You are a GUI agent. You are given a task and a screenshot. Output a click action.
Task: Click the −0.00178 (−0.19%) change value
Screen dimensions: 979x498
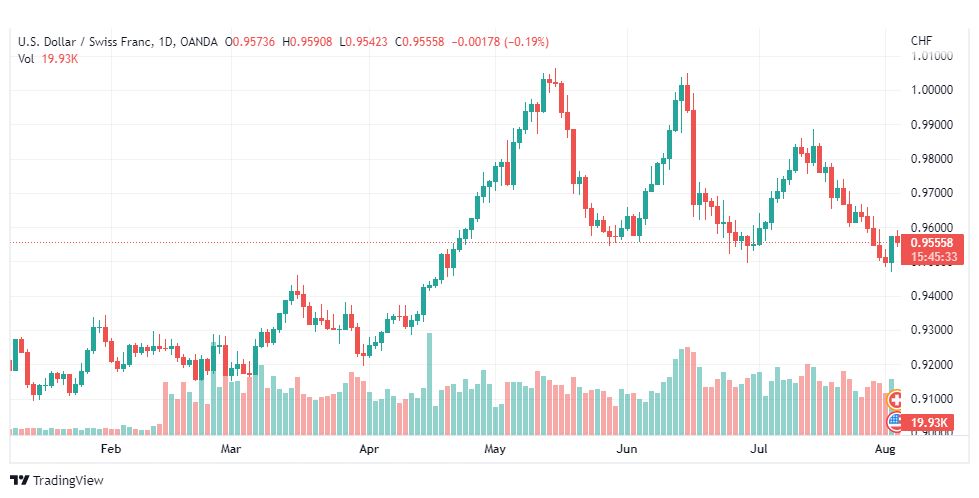(x=500, y=41)
